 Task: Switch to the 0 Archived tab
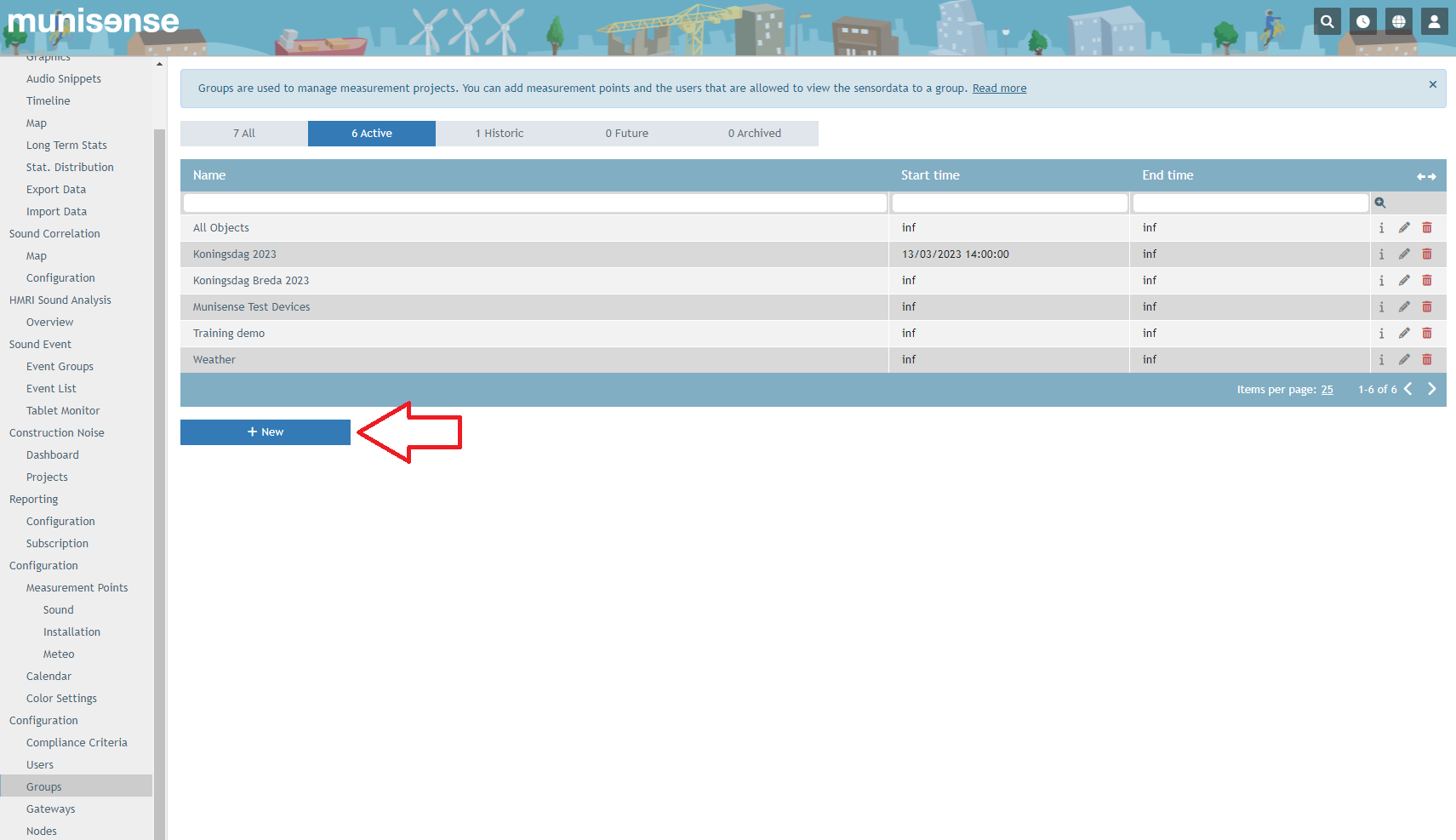click(754, 134)
